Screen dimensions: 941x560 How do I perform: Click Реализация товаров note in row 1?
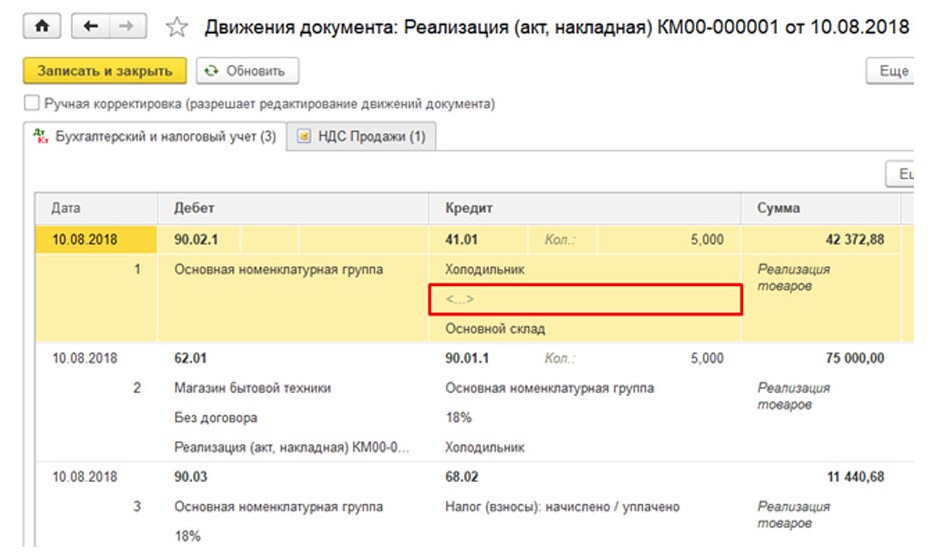[793, 277]
